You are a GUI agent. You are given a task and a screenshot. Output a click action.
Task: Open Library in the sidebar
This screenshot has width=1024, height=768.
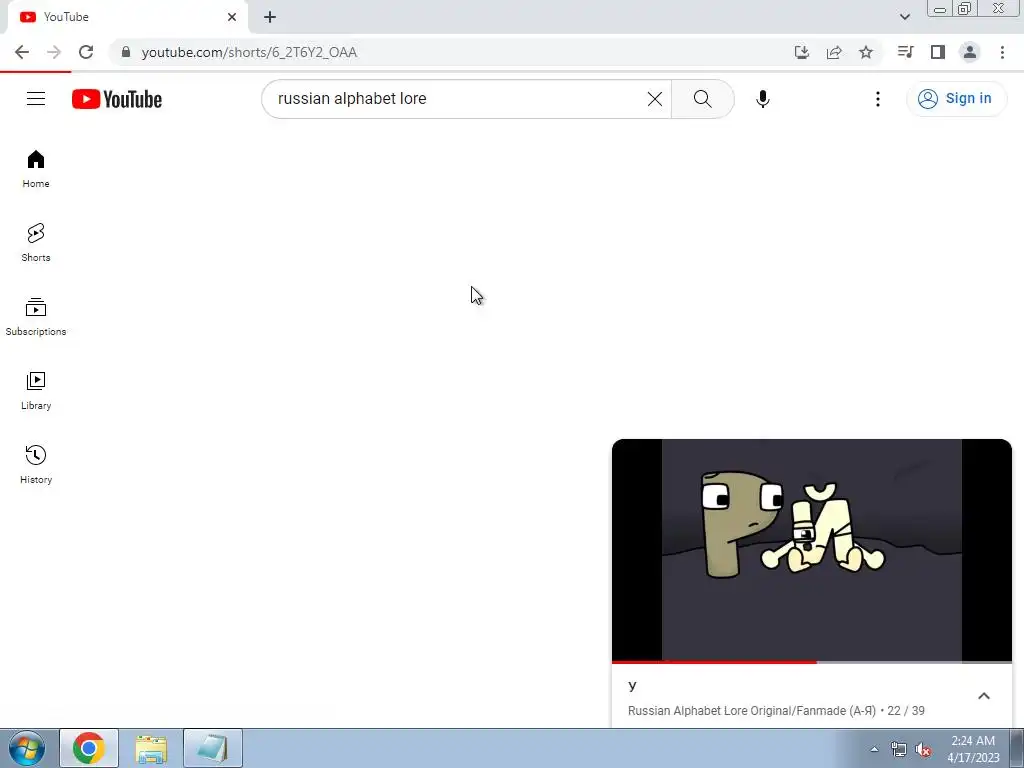click(x=36, y=391)
